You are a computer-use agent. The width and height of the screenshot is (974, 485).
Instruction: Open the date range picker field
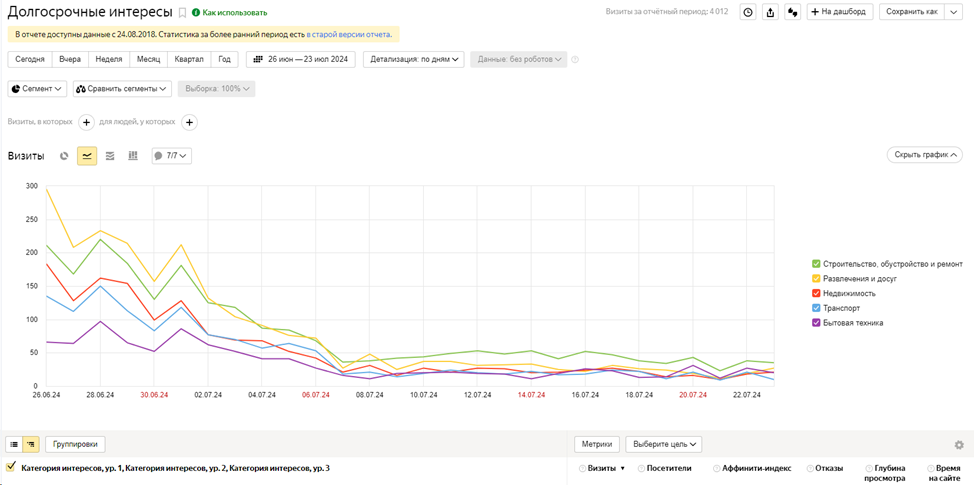tap(301, 59)
